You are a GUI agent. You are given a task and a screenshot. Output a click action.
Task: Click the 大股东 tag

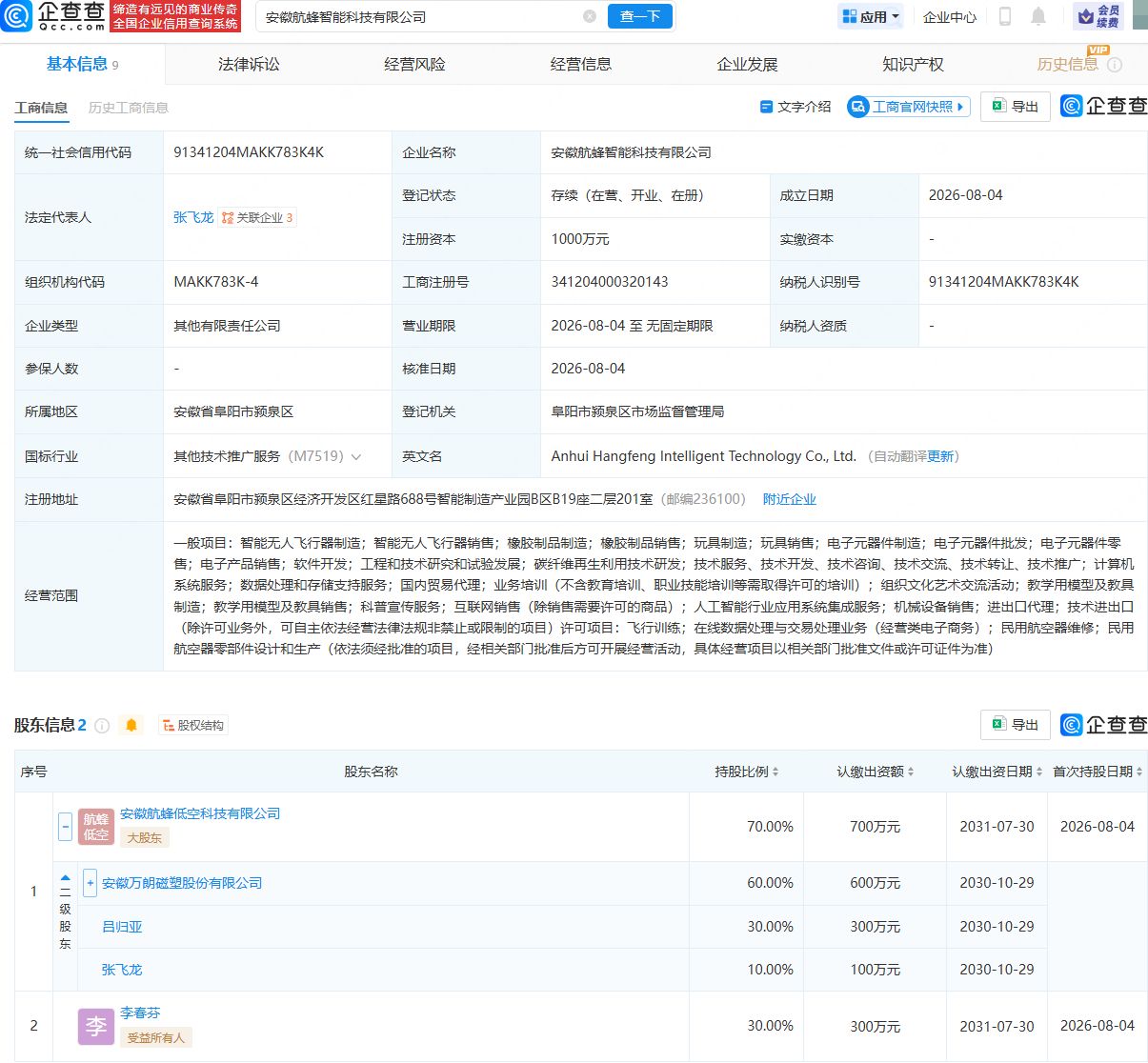click(x=145, y=838)
